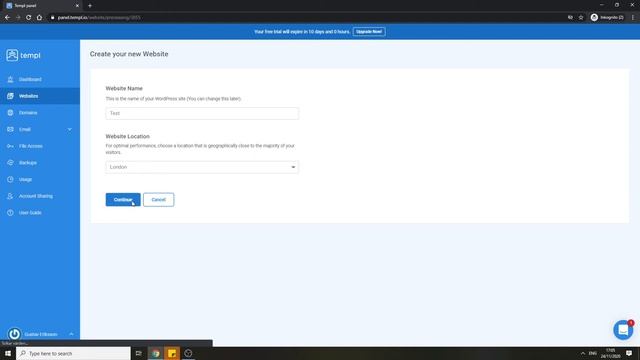
Task: Click the browser forward arrow
Action: [18, 18]
